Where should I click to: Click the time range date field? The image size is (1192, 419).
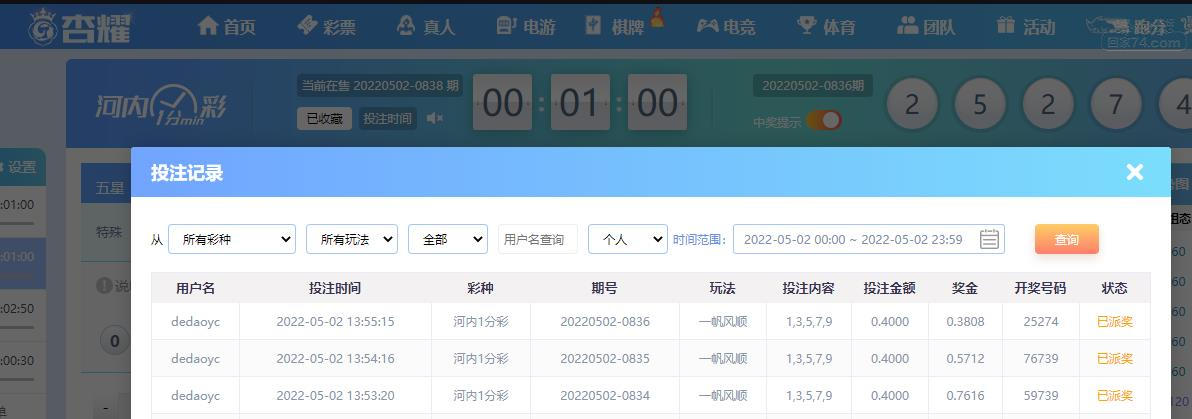868,239
